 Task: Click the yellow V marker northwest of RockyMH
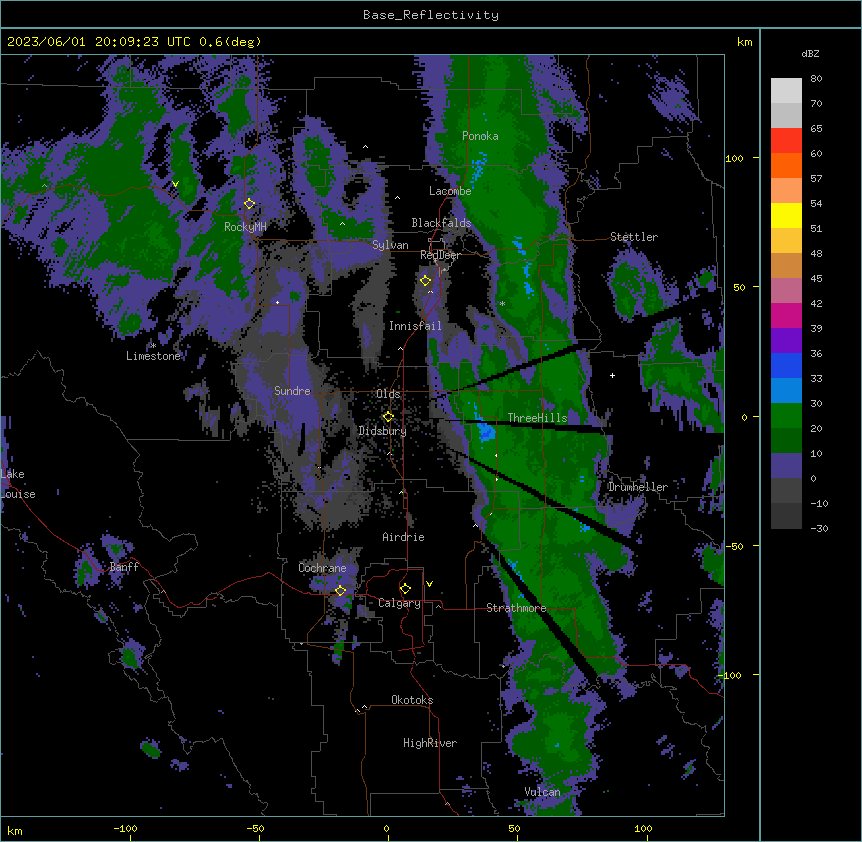(x=175, y=184)
